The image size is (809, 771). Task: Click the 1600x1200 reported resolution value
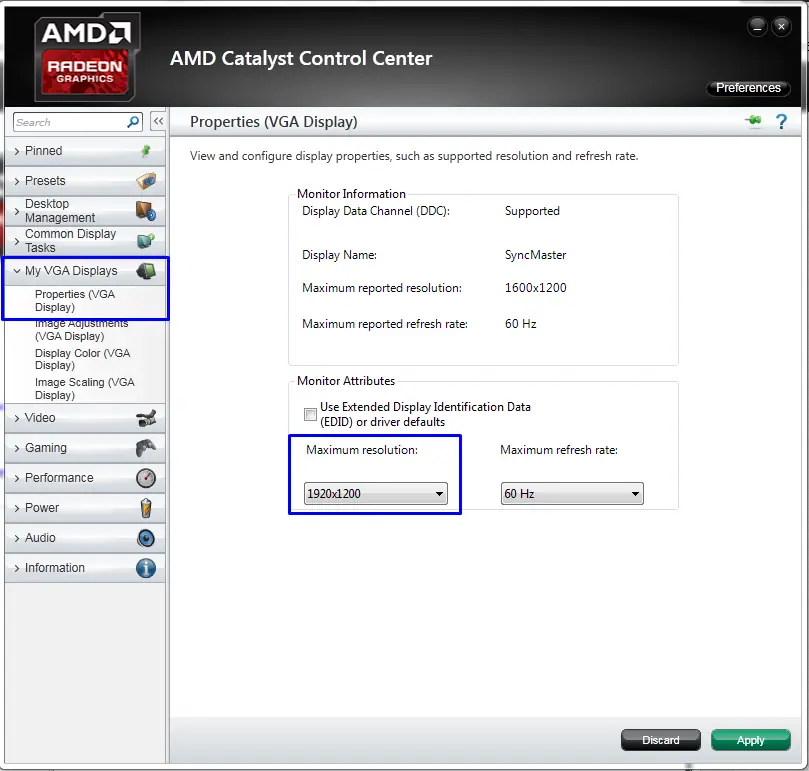535,287
